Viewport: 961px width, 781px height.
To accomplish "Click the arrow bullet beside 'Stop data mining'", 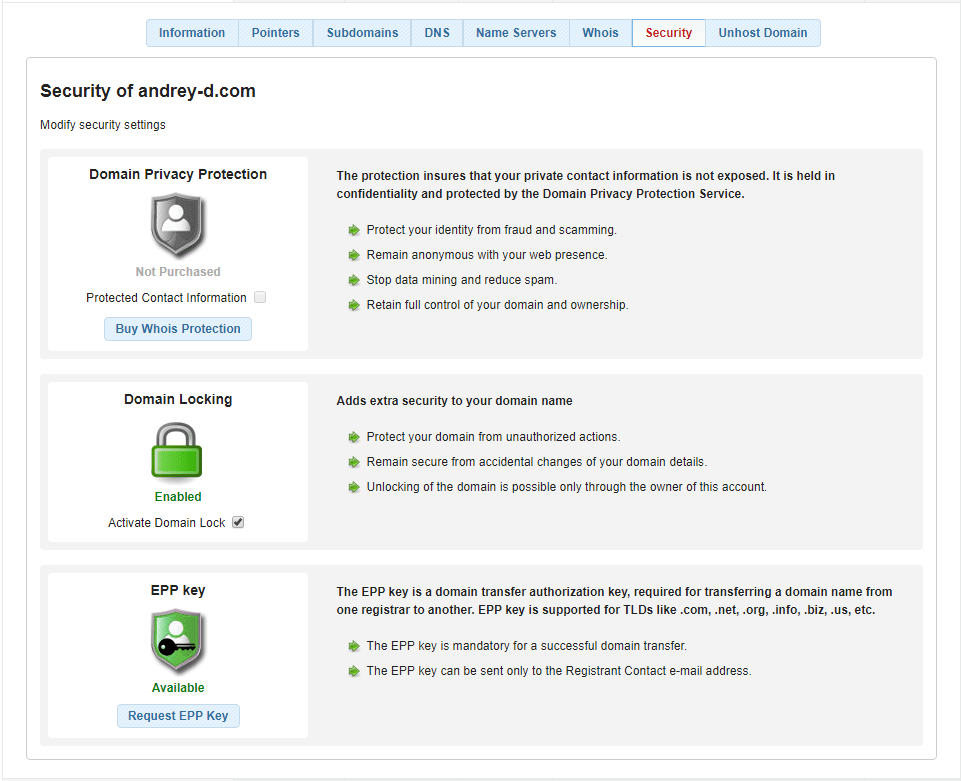I will pyautogui.click(x=354, y=280).
